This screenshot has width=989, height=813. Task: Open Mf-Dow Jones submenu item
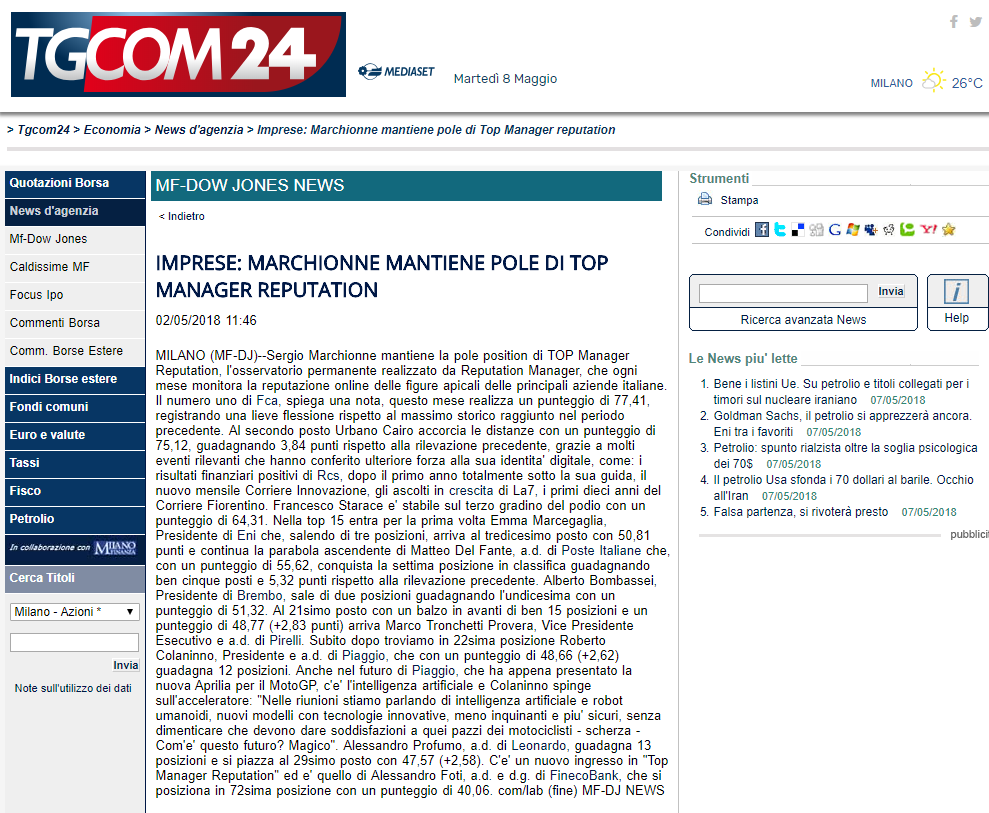[x=75, y=239]
